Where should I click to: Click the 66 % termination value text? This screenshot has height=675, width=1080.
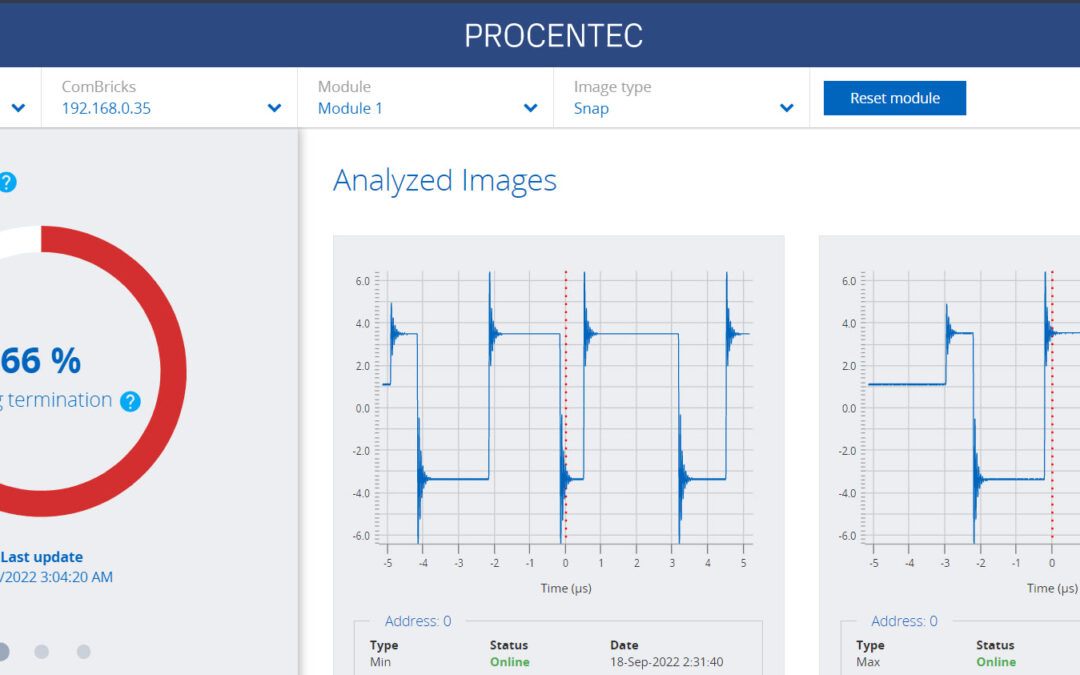(x=40, y=360)
